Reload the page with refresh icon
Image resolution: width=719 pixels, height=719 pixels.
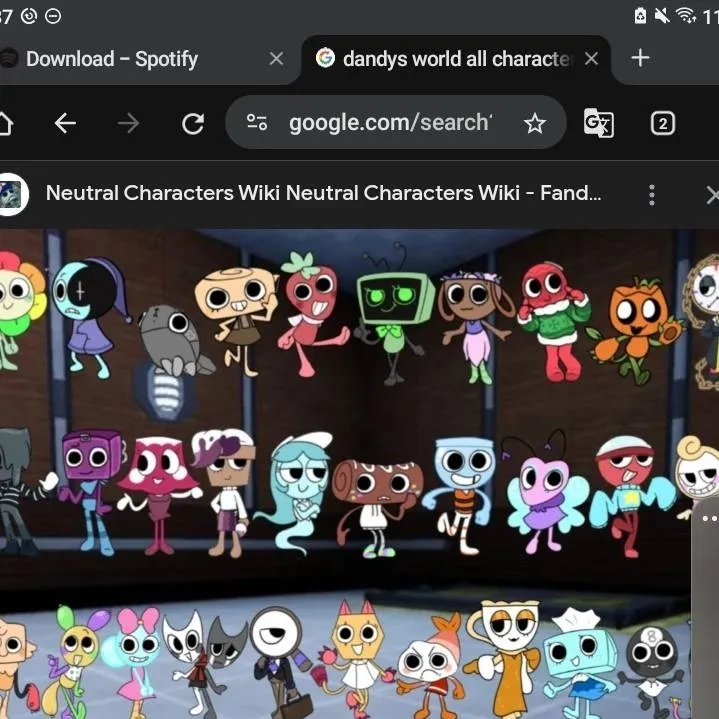click(192, 123)
